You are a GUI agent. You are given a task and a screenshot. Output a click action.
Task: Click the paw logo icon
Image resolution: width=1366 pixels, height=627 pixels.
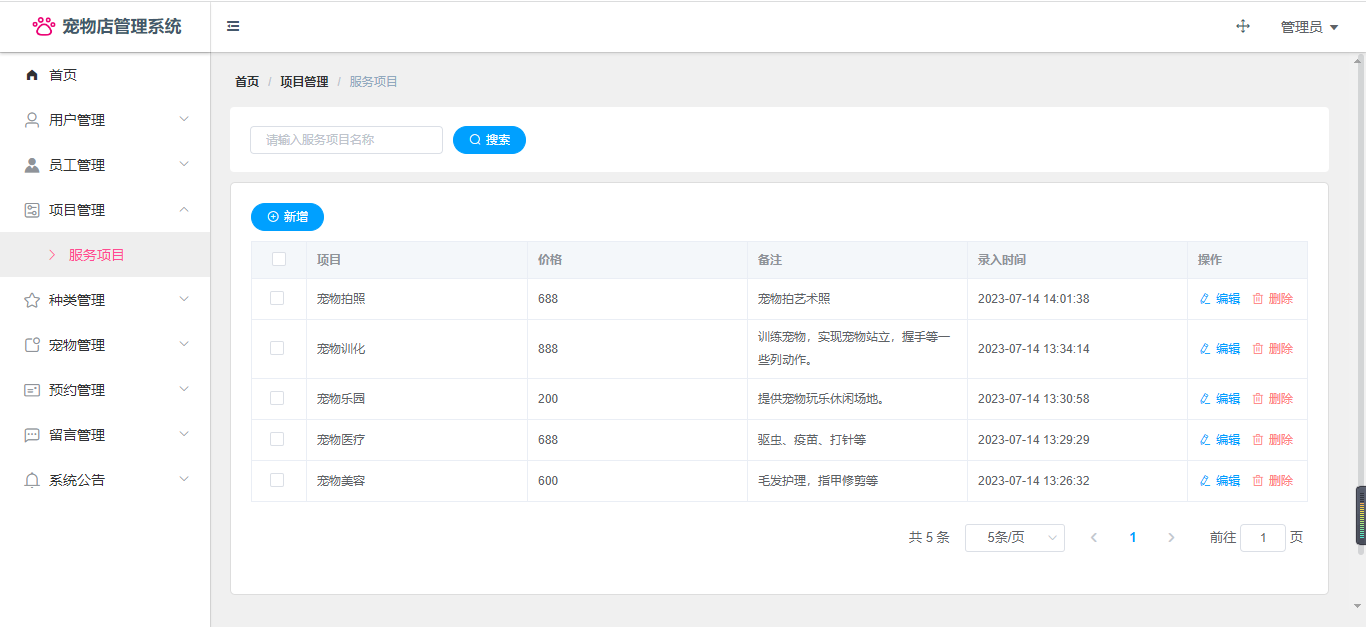[x=44, y=26]
